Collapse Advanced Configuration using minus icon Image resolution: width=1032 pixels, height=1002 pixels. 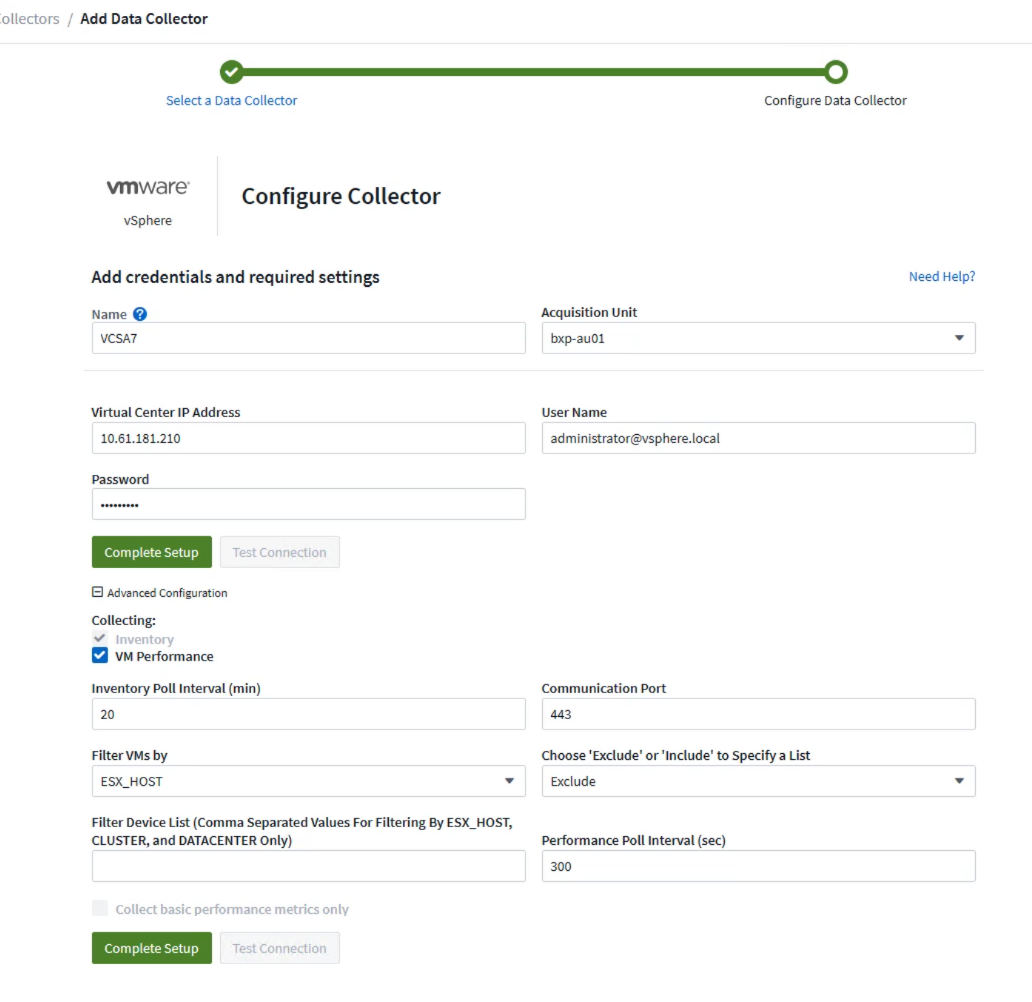pyautogui.click(x=98, y=592)
